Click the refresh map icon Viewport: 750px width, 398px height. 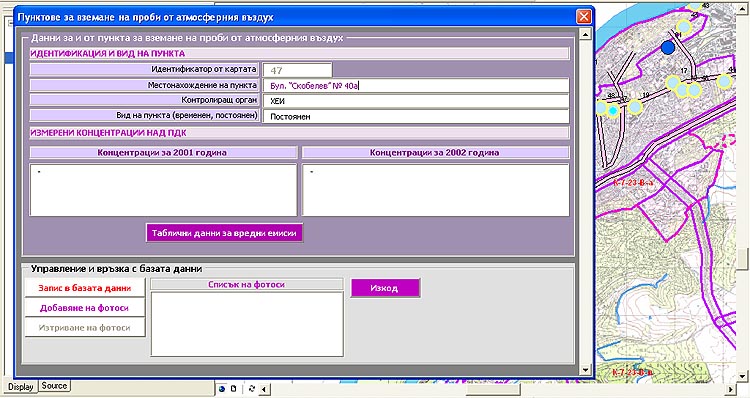point(252,388)
